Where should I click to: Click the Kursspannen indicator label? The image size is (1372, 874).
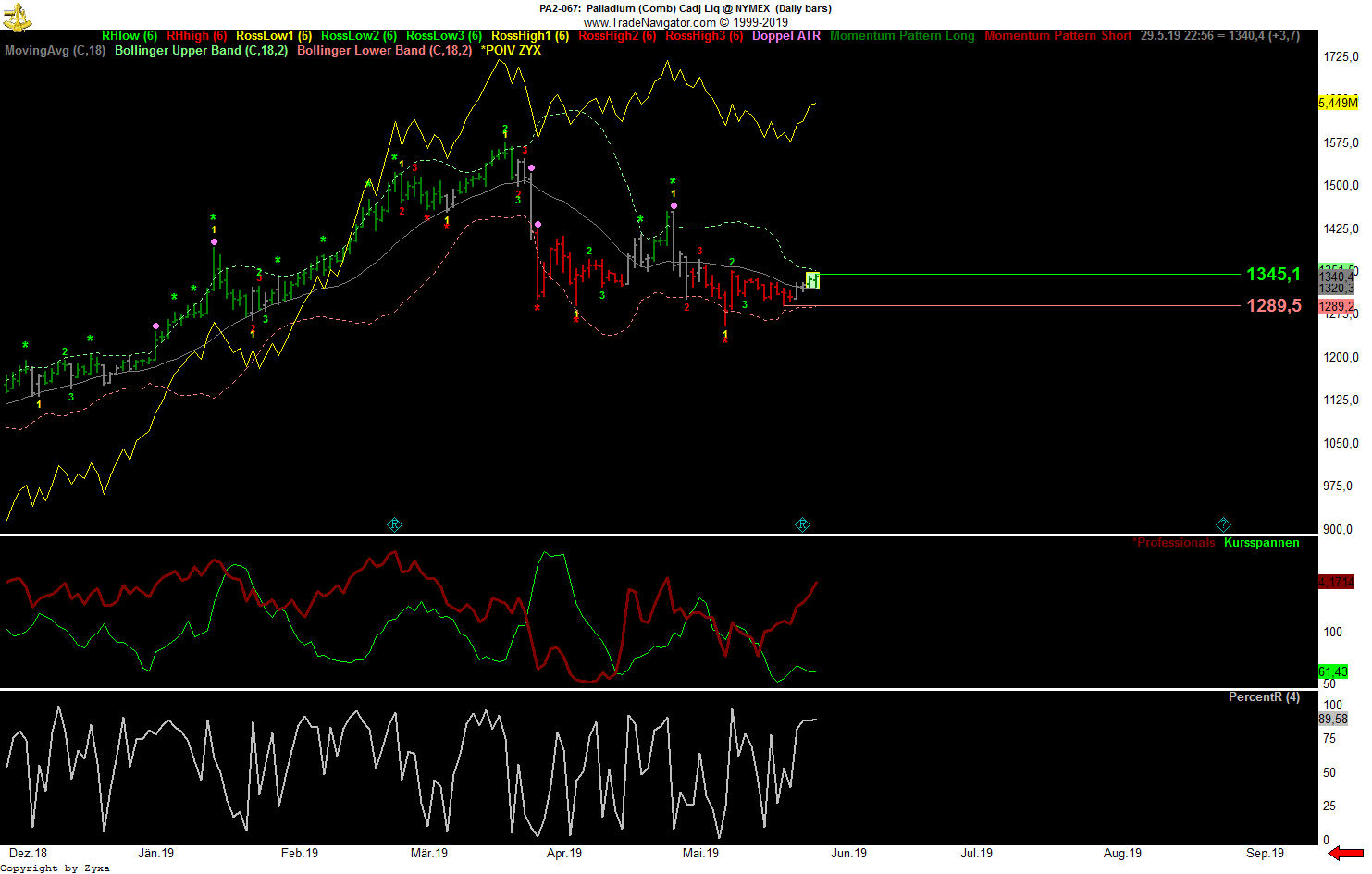[x=1262, y=543]
